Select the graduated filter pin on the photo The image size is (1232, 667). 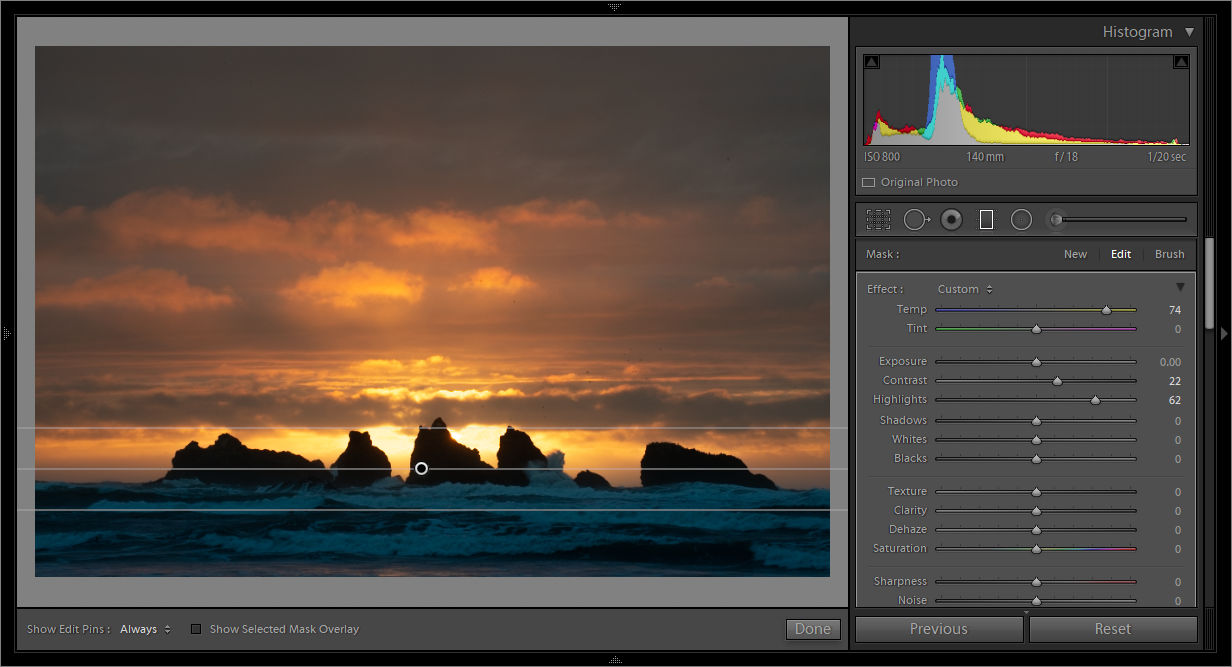pyautogui.click(x=421, y=468)
